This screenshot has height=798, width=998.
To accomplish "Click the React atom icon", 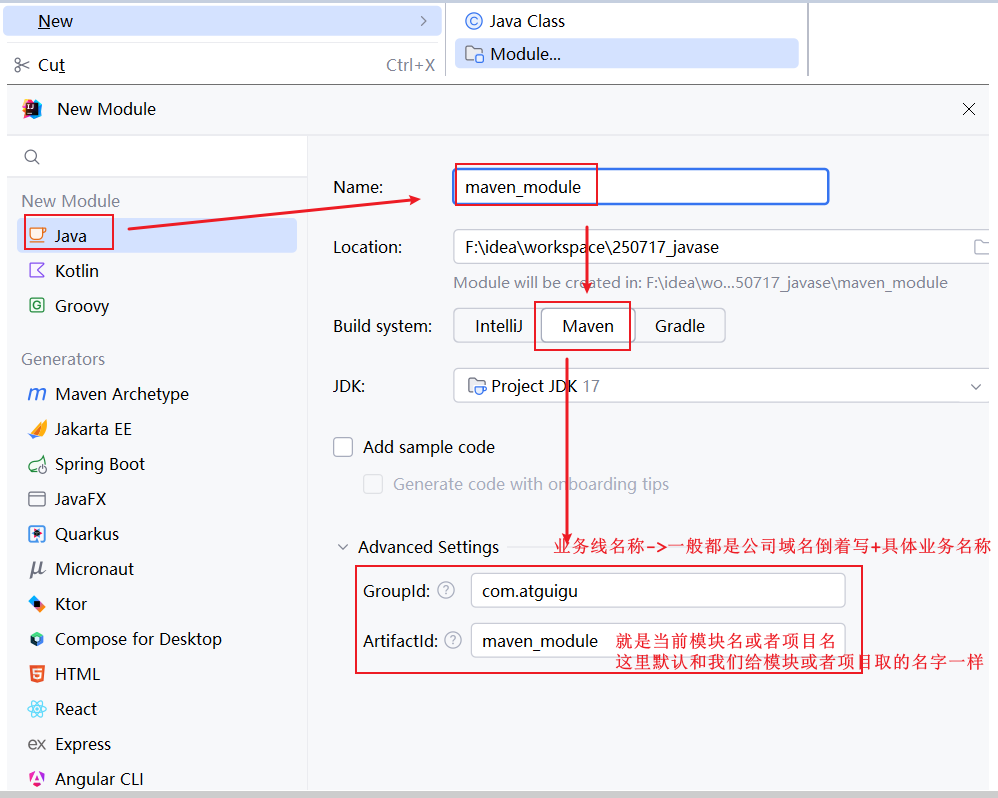I will click(37, 709).
